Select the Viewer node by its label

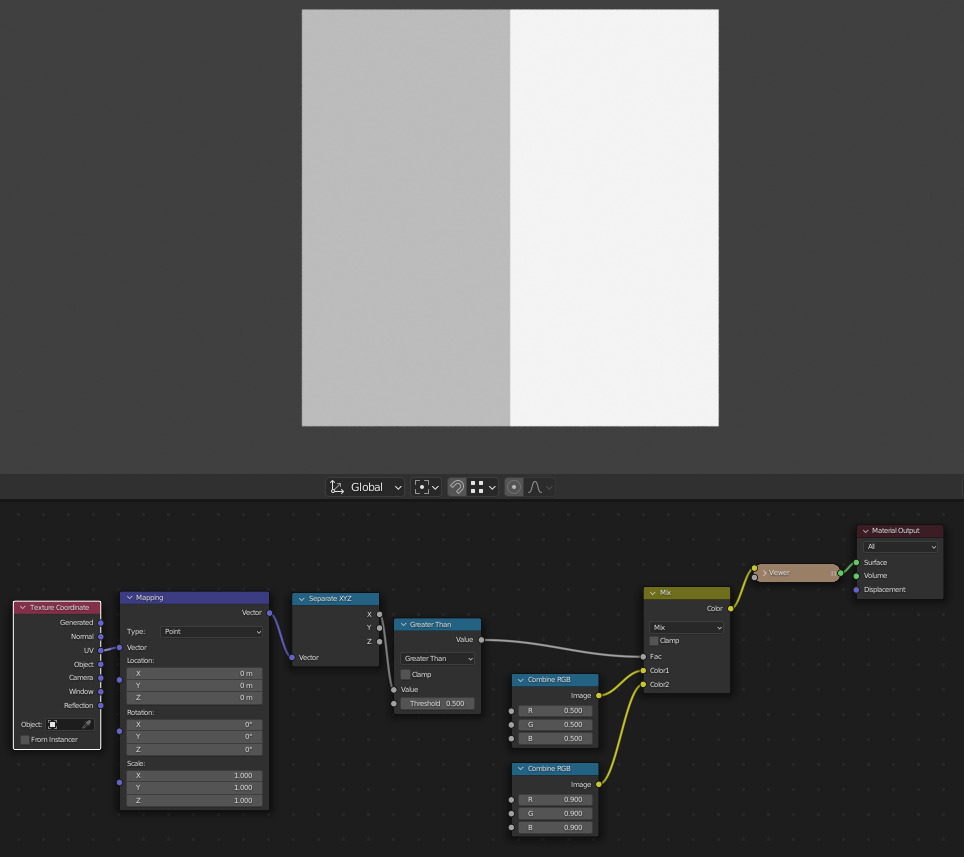[779, 573]
